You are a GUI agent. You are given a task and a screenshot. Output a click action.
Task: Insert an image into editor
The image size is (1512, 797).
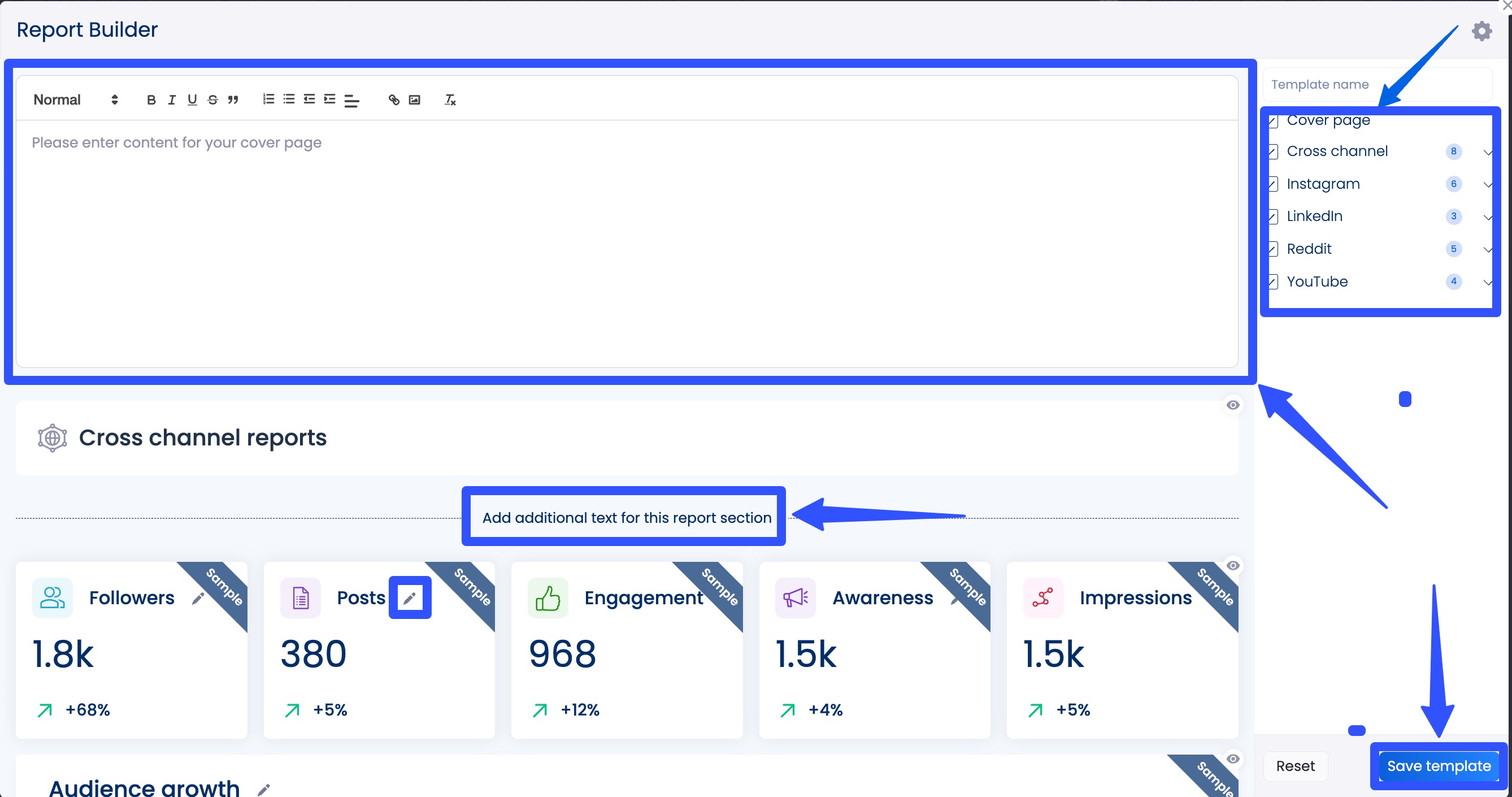pos(414,100)
